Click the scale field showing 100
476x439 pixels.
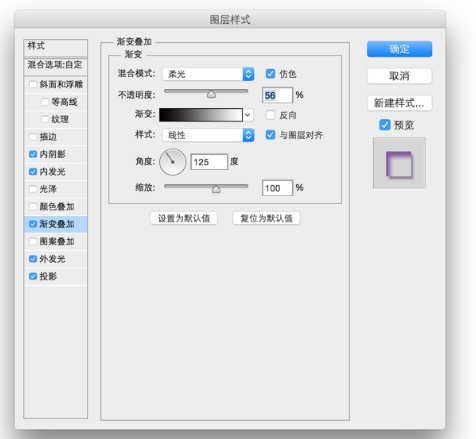277,188
